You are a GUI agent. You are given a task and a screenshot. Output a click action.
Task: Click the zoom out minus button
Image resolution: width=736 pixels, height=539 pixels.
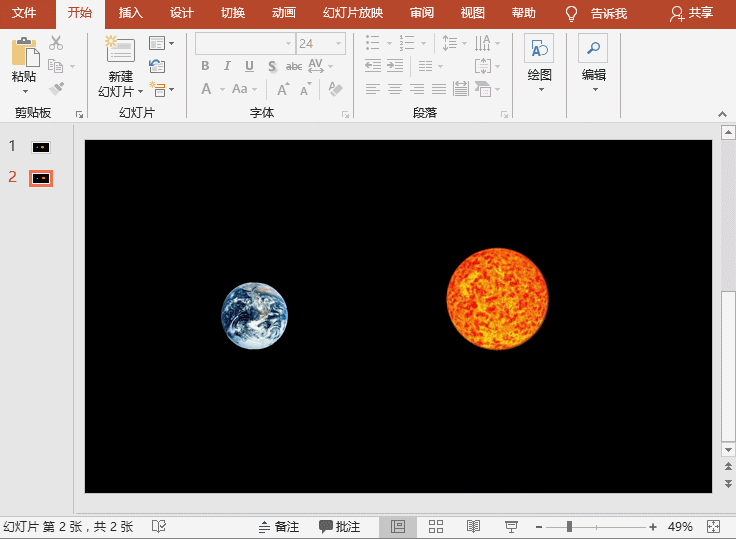click(539, 527)
